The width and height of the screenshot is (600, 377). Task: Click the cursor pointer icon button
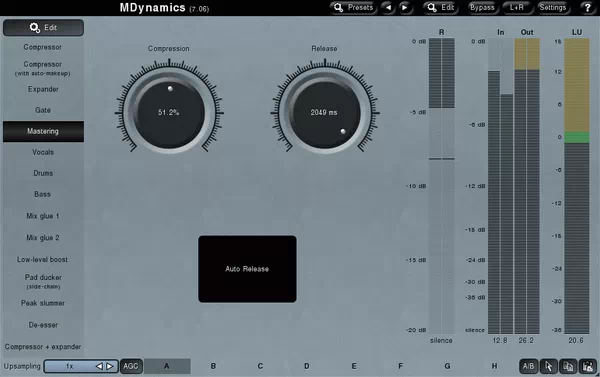coord(548,366)
